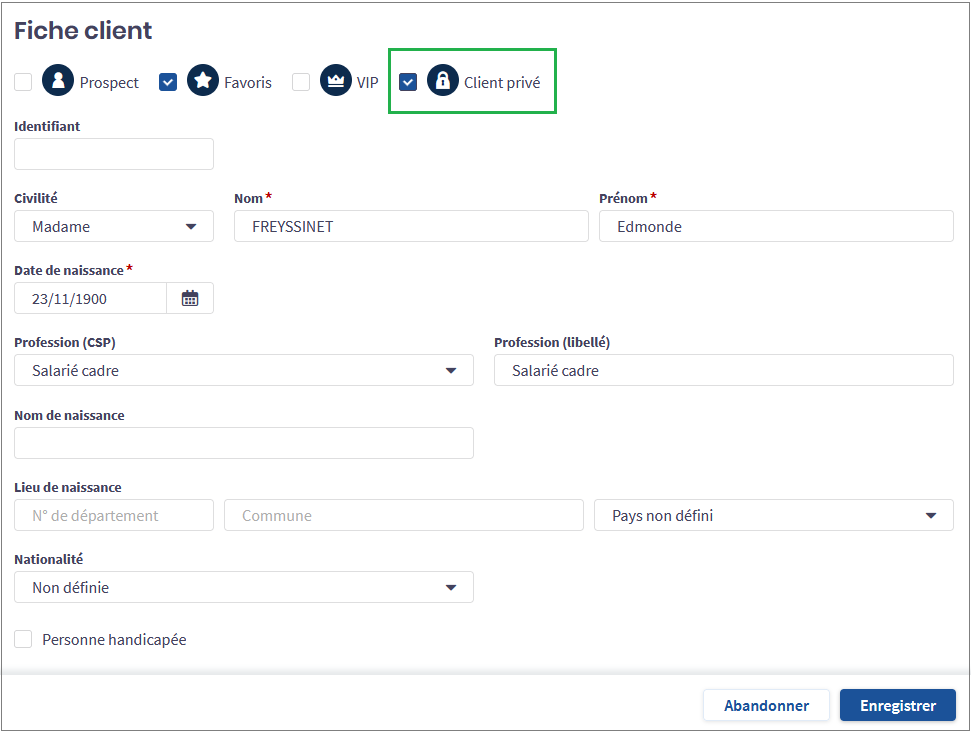Focus the Identifiant input field

pos(114,154)
